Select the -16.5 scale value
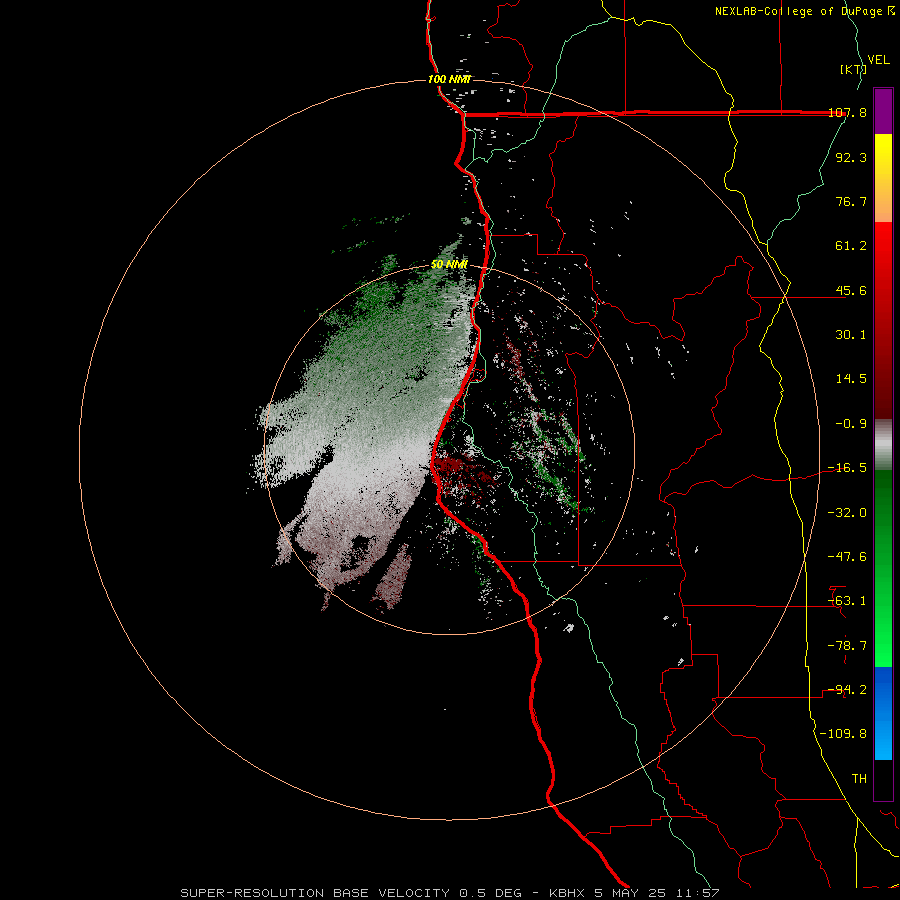This screenshot has width=900, height=900. coord(847,468)
